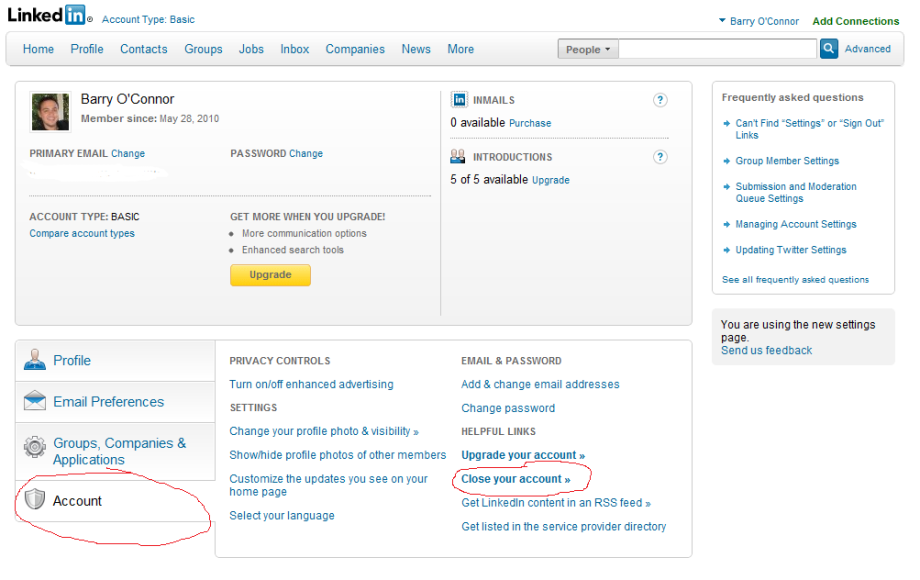This screenshot has height=580, width=920.
Task: Open Customize the updates you see link
Action: click(329, 485)
